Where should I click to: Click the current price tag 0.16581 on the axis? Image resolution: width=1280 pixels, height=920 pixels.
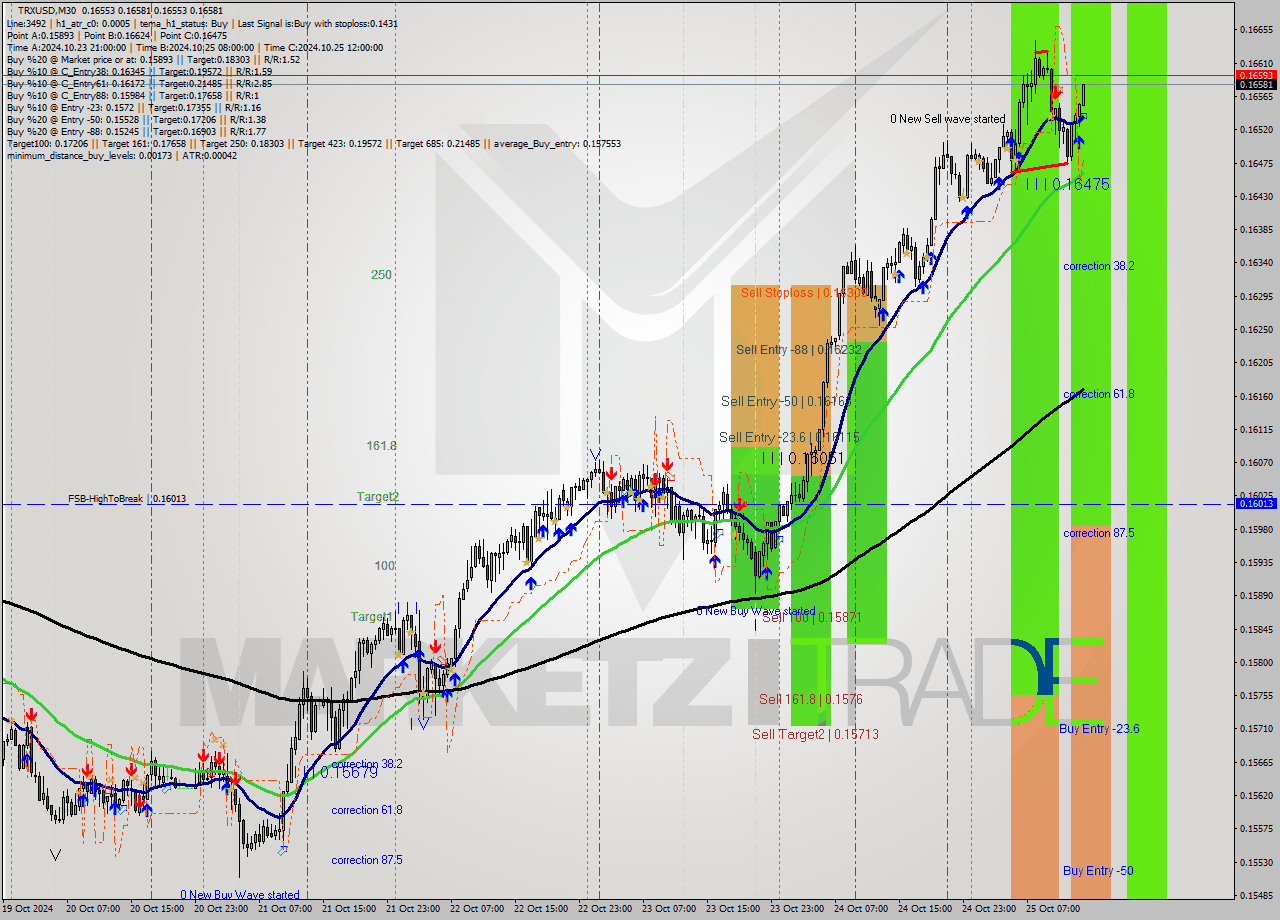(1256, 85)
